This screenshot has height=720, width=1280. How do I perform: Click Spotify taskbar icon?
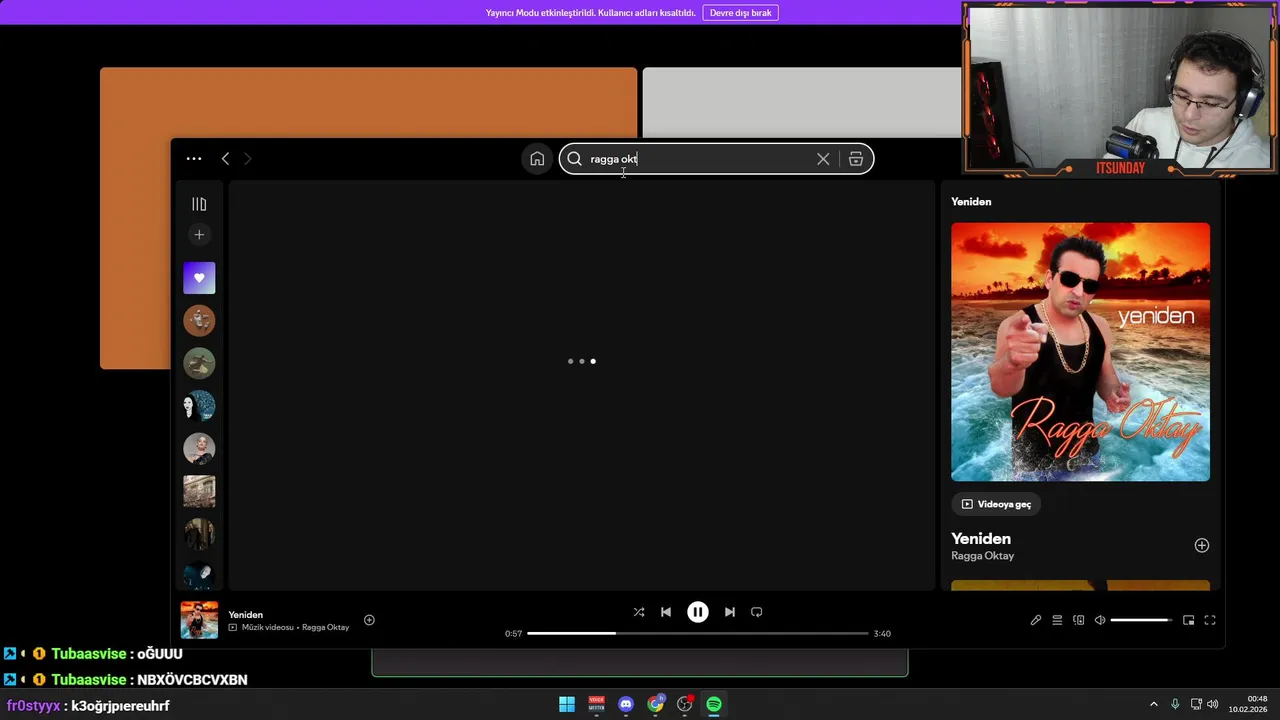point(714,704)
